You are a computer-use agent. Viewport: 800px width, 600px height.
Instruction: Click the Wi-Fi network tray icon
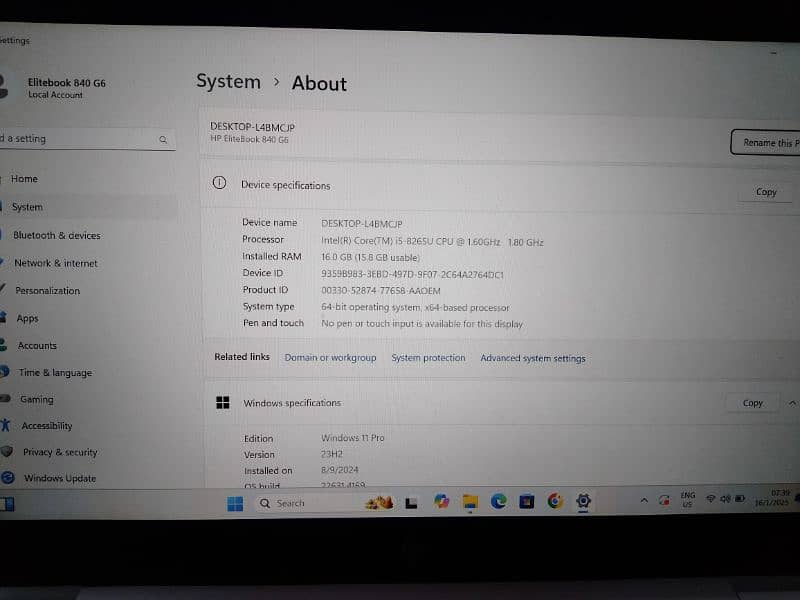point(711,498)
